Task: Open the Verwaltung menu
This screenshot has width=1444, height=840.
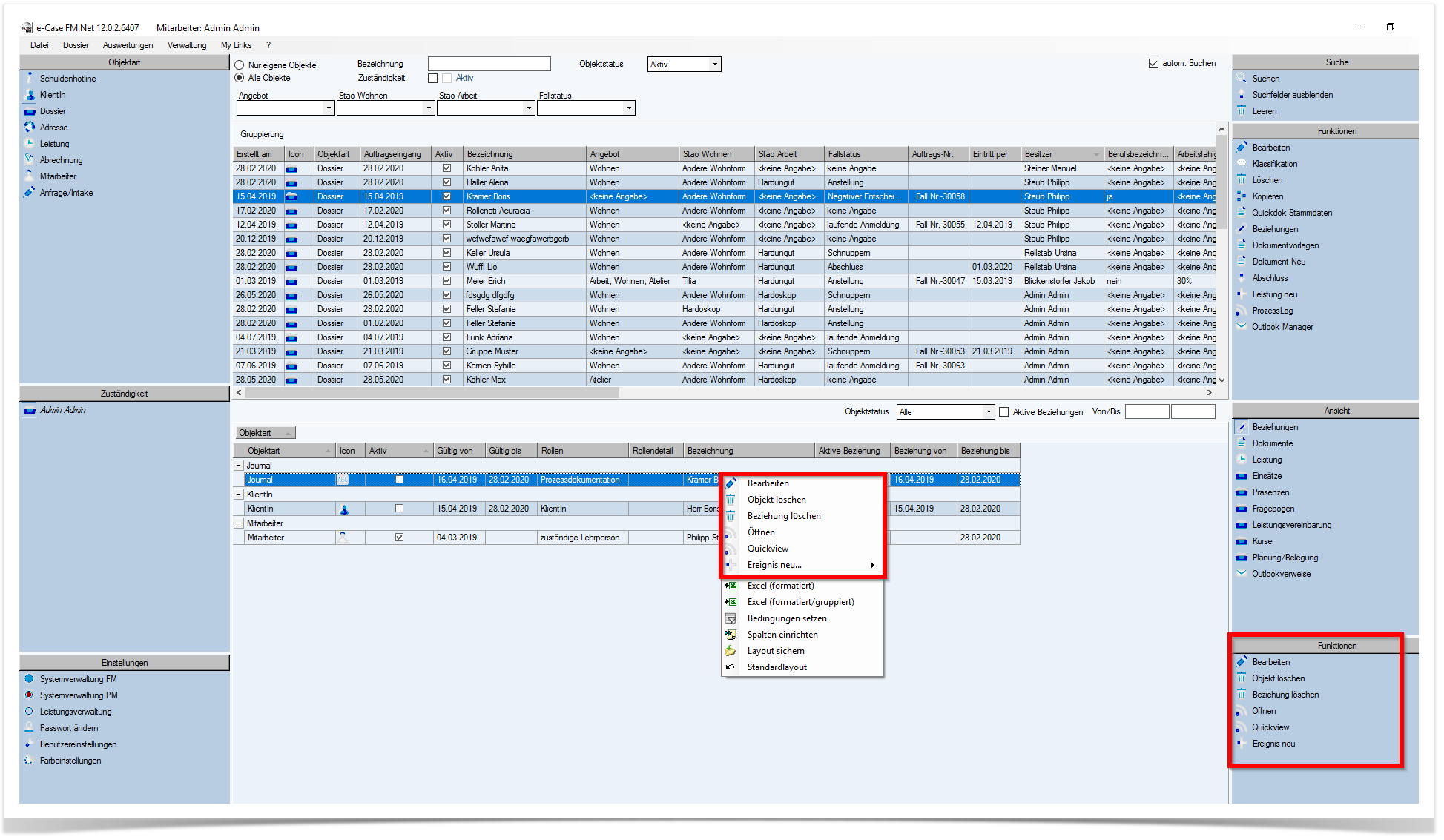Action: click(x=187, y=45)
